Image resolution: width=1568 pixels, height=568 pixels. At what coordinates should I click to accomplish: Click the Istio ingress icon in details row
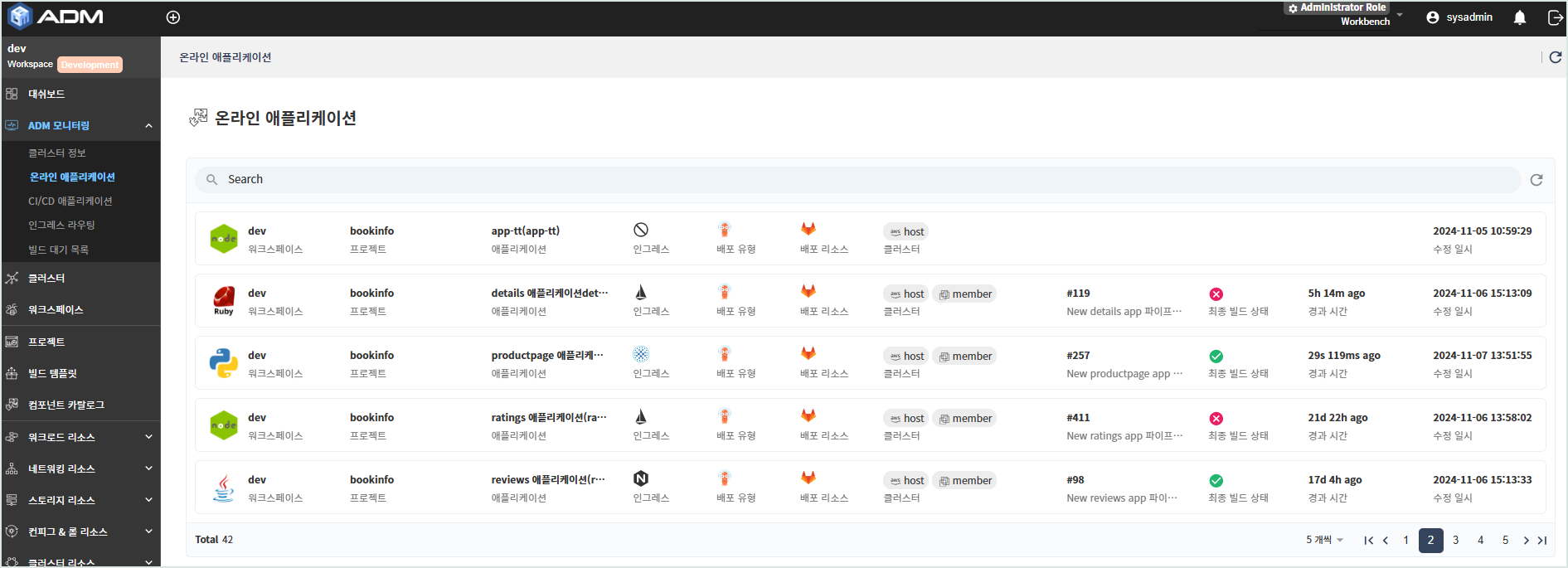641,292
